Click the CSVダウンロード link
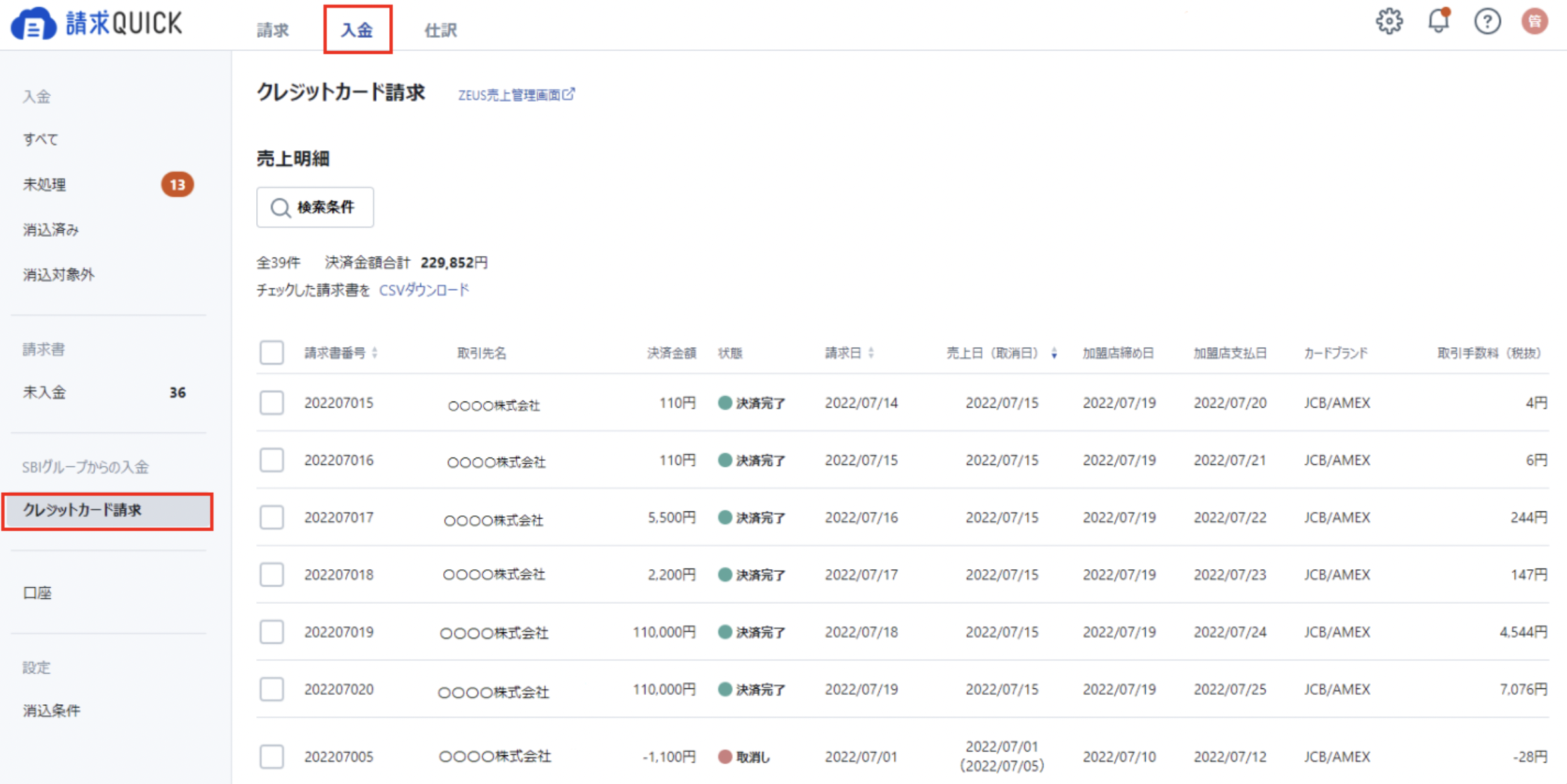The image size is (1567, 784). coord(424,289)
